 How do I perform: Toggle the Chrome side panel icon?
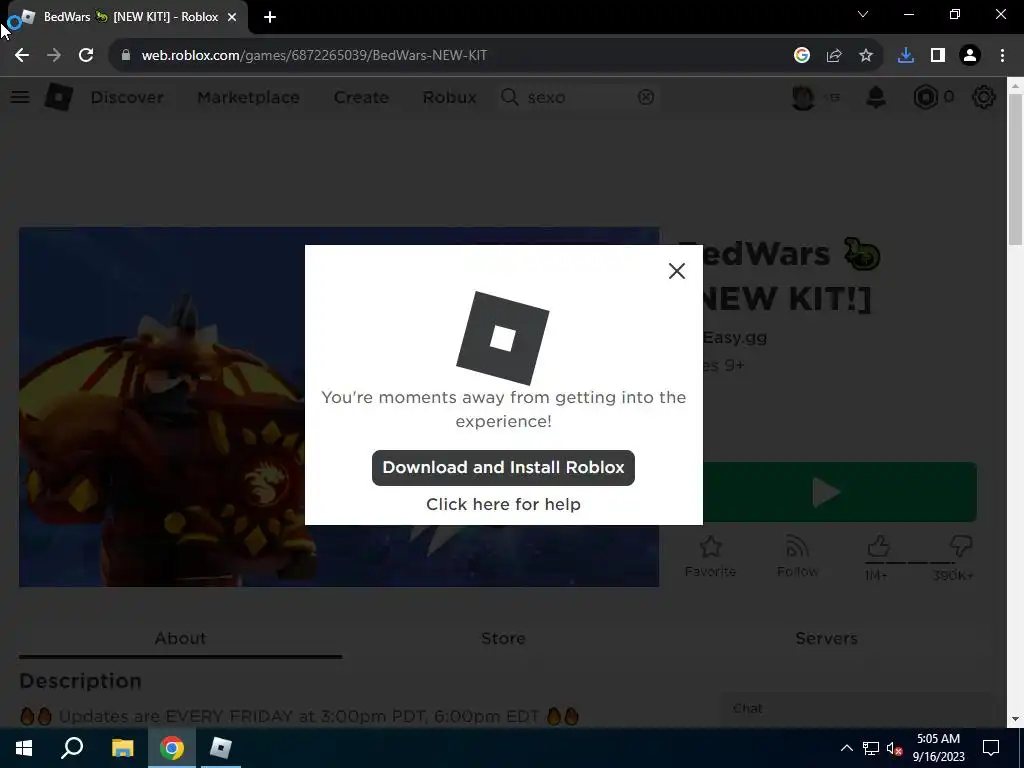[938, 56]
